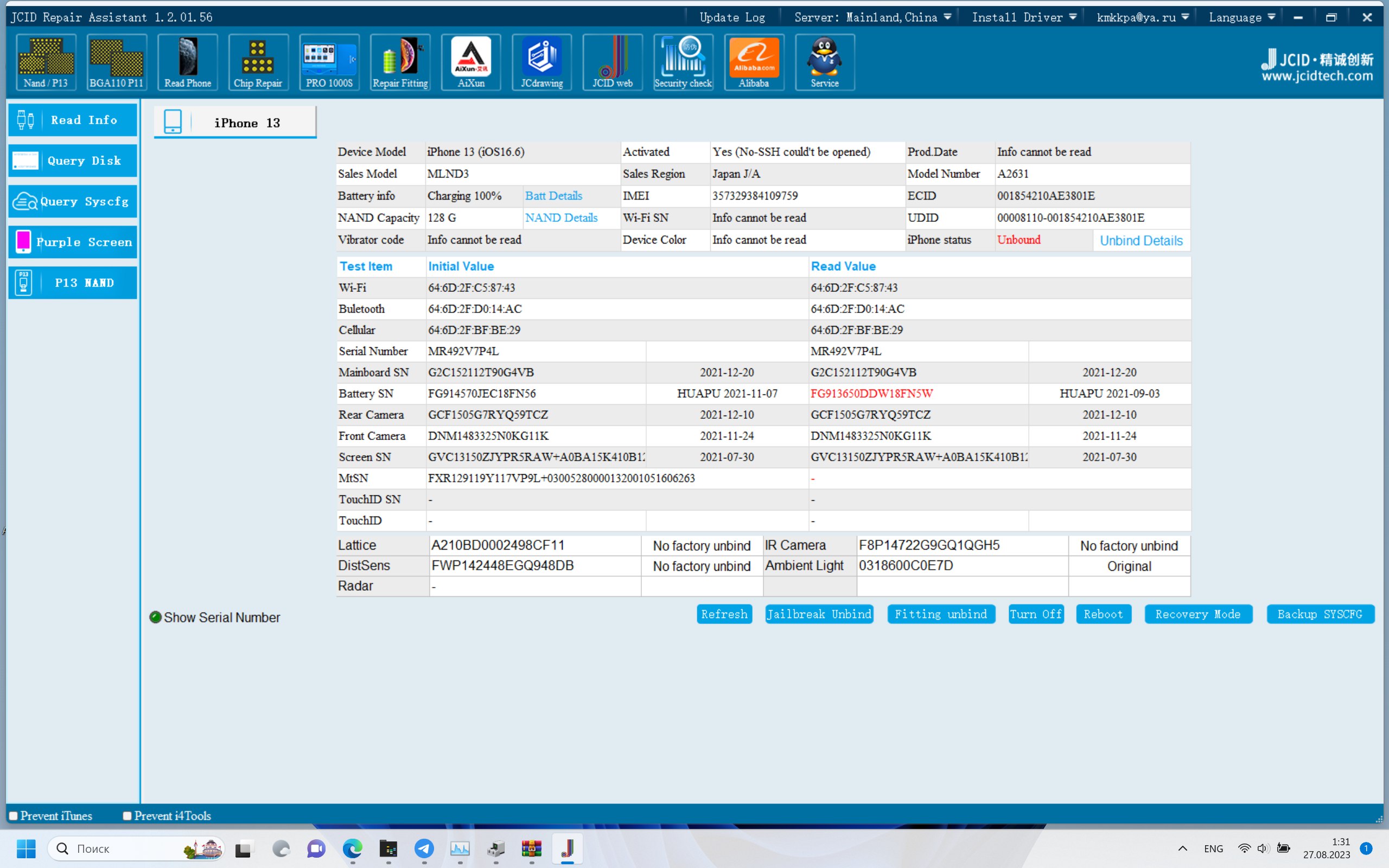1389x868 pixels.
Task: Open the NAND Details link
Action: (x=562, y=218)
